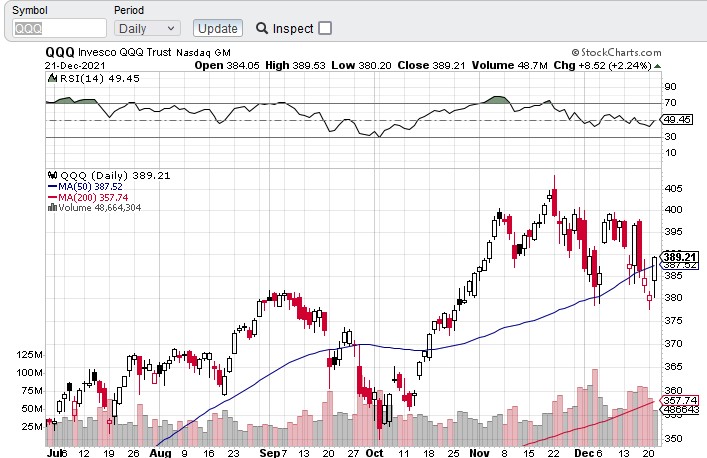707x458 pixels.
Task: Click the 405 price level on right axis
Action: tap(673, 188)
